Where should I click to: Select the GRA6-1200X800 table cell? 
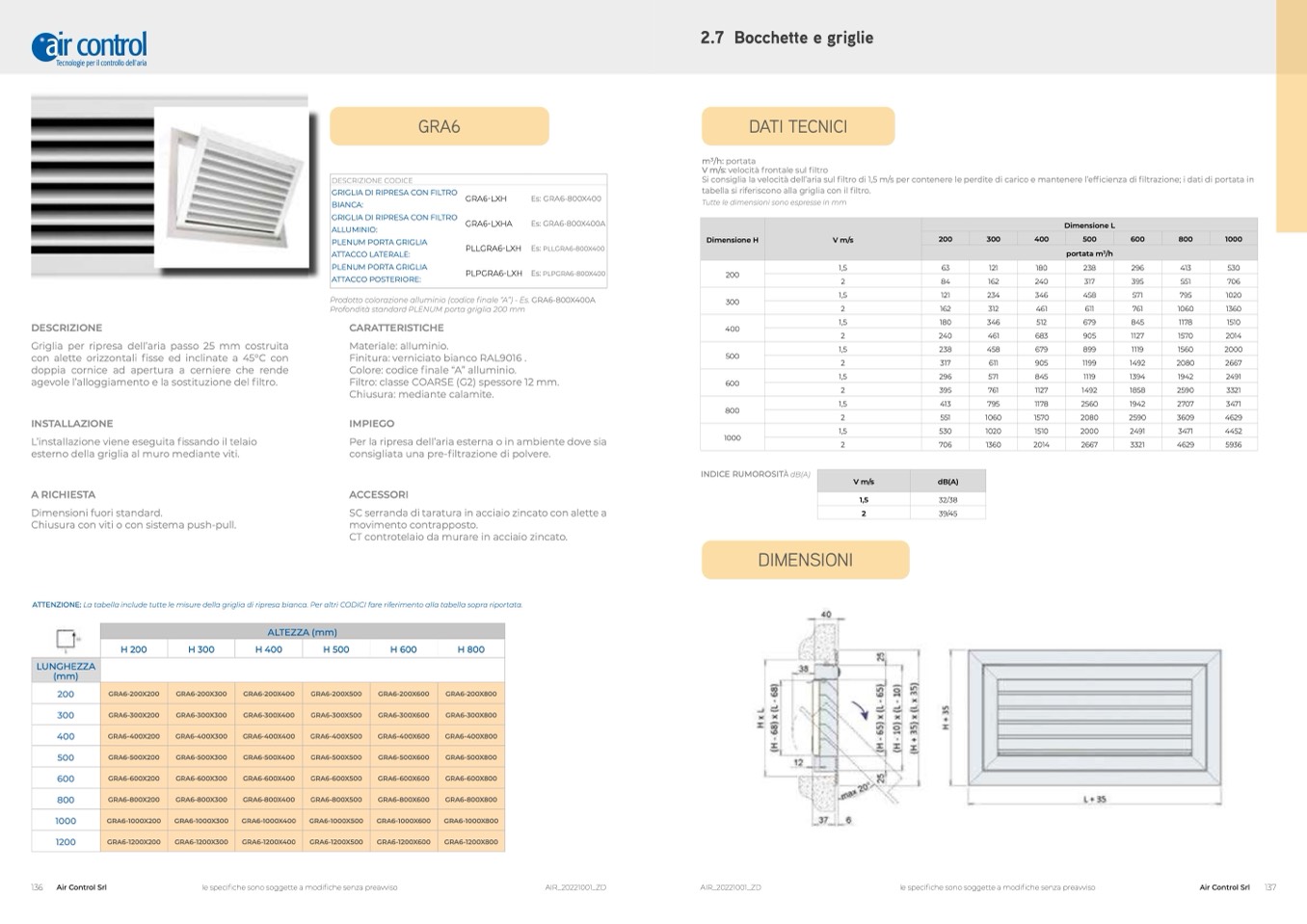(x=470, y=842)
